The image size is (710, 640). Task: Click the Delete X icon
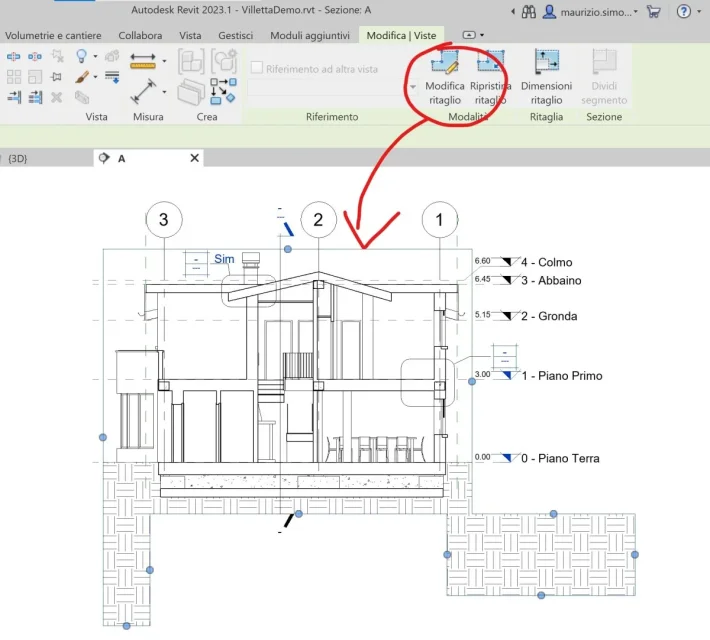click(57, 97)
